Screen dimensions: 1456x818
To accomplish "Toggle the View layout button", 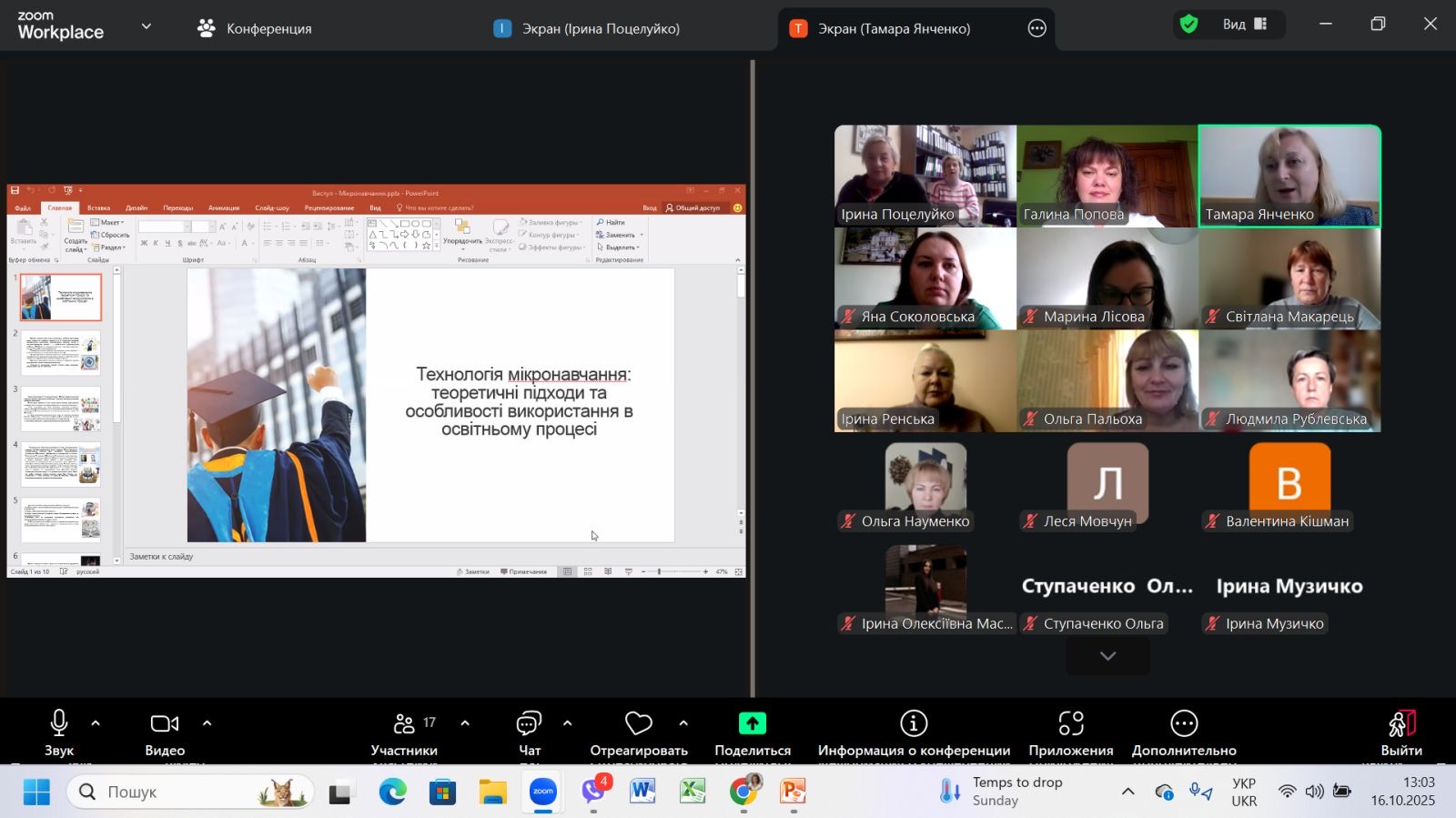I will click(x=1245, y=25).
